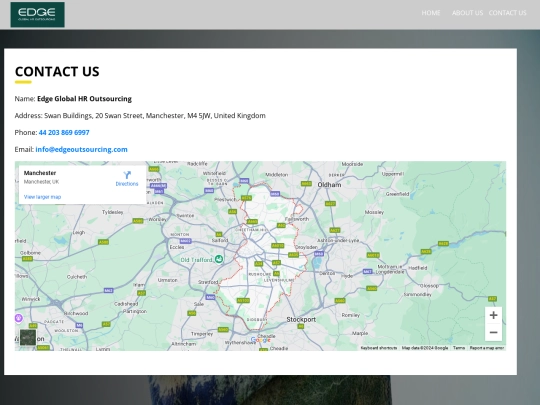Click the Ashton-under-Lyne label on the map
Image resolution: width=540 pixels, height=405 pixels.
pos(338,240)
